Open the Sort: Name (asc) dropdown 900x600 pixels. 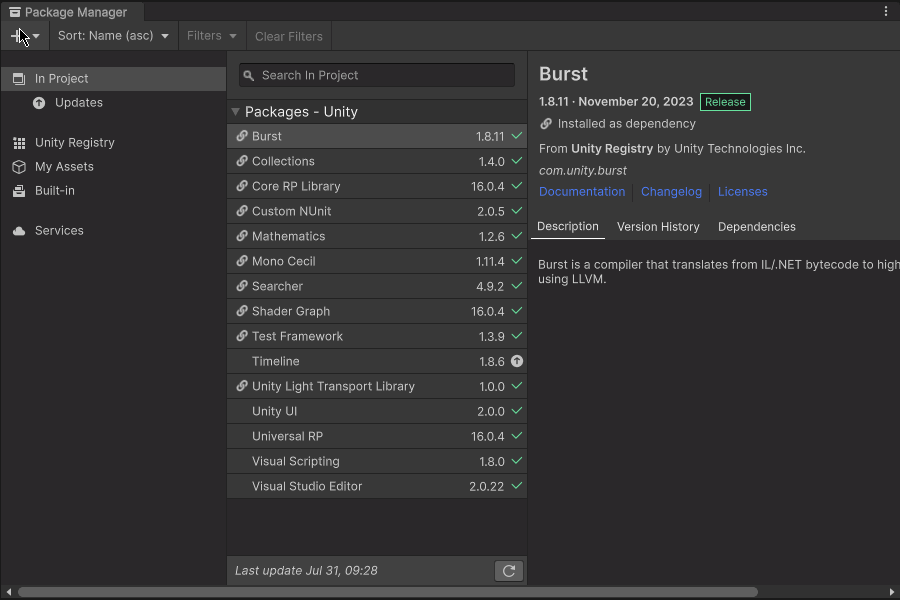point(113,36)
